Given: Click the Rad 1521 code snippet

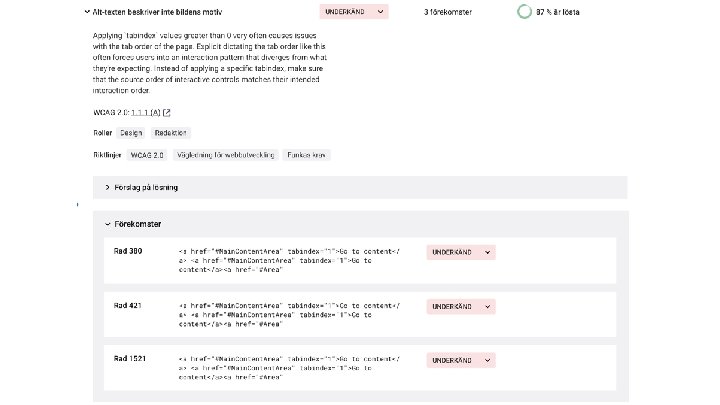Looking at the screenshot, I should tap(290, 367).
